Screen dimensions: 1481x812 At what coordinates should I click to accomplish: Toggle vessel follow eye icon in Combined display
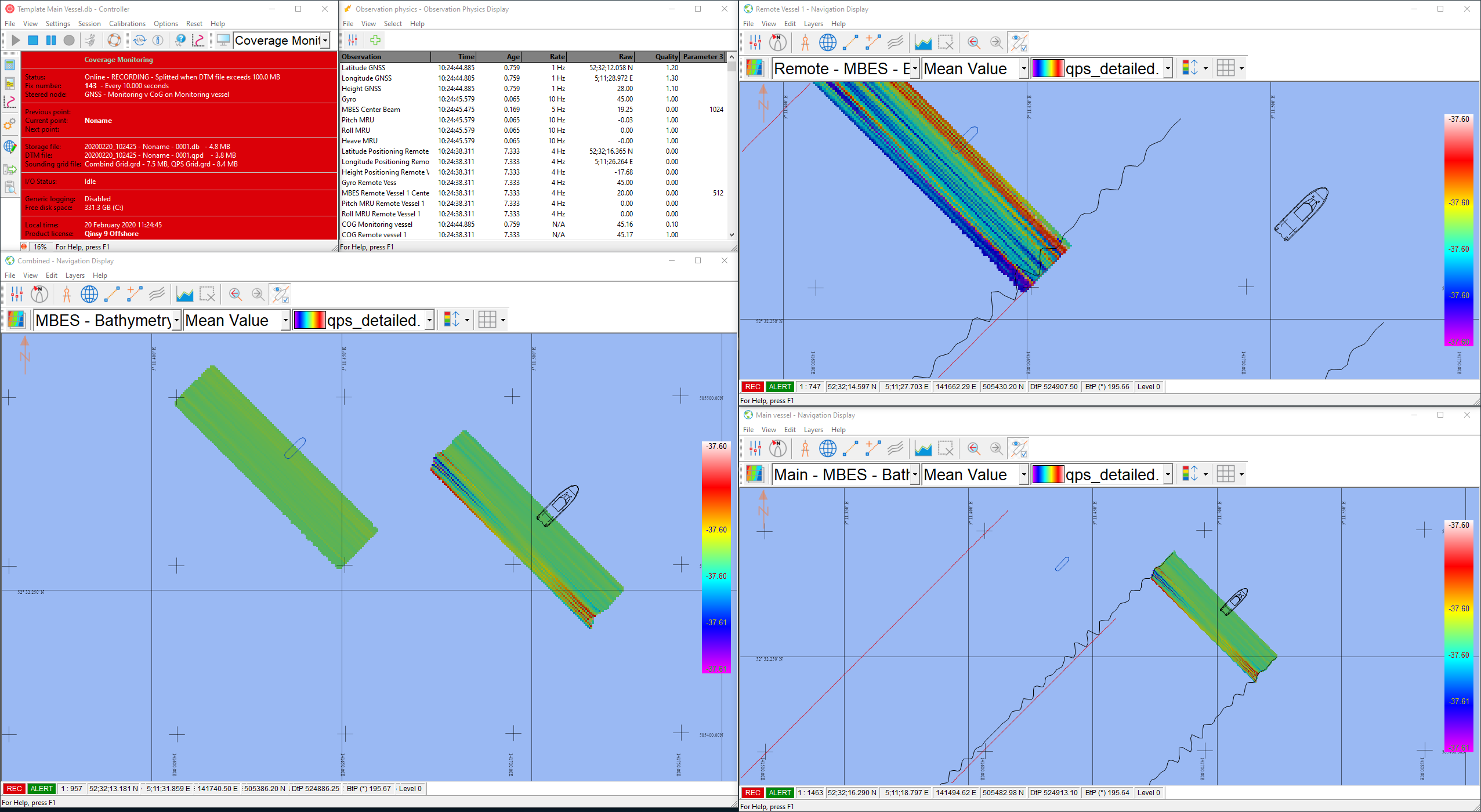click(281, 294)
